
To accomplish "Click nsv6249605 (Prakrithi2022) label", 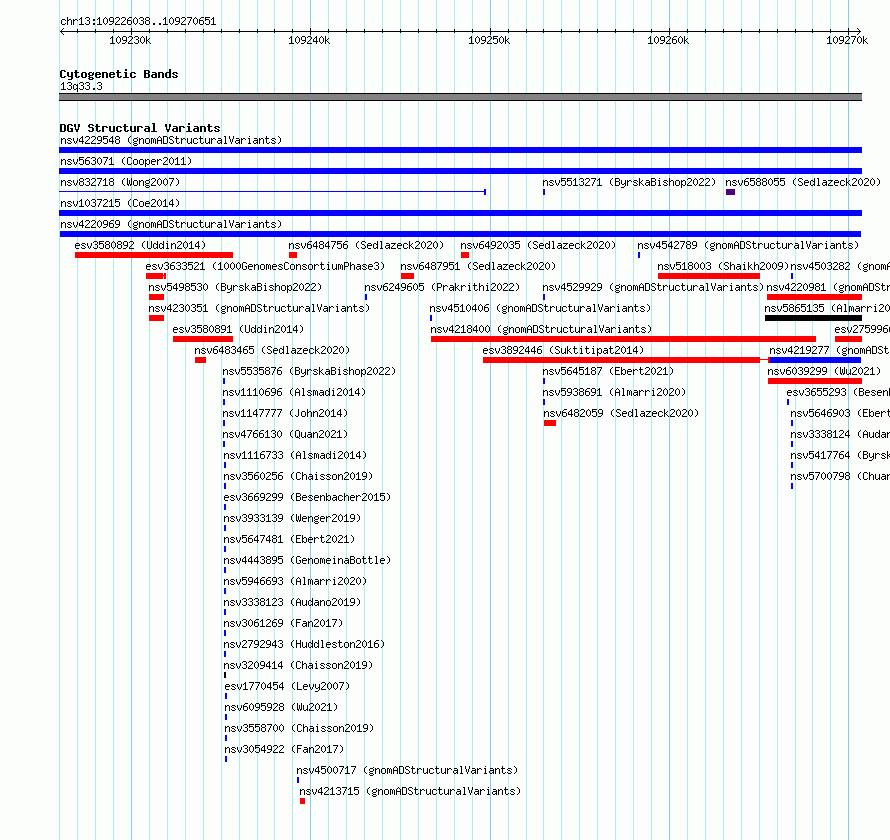I will click(x=442, y=287).
